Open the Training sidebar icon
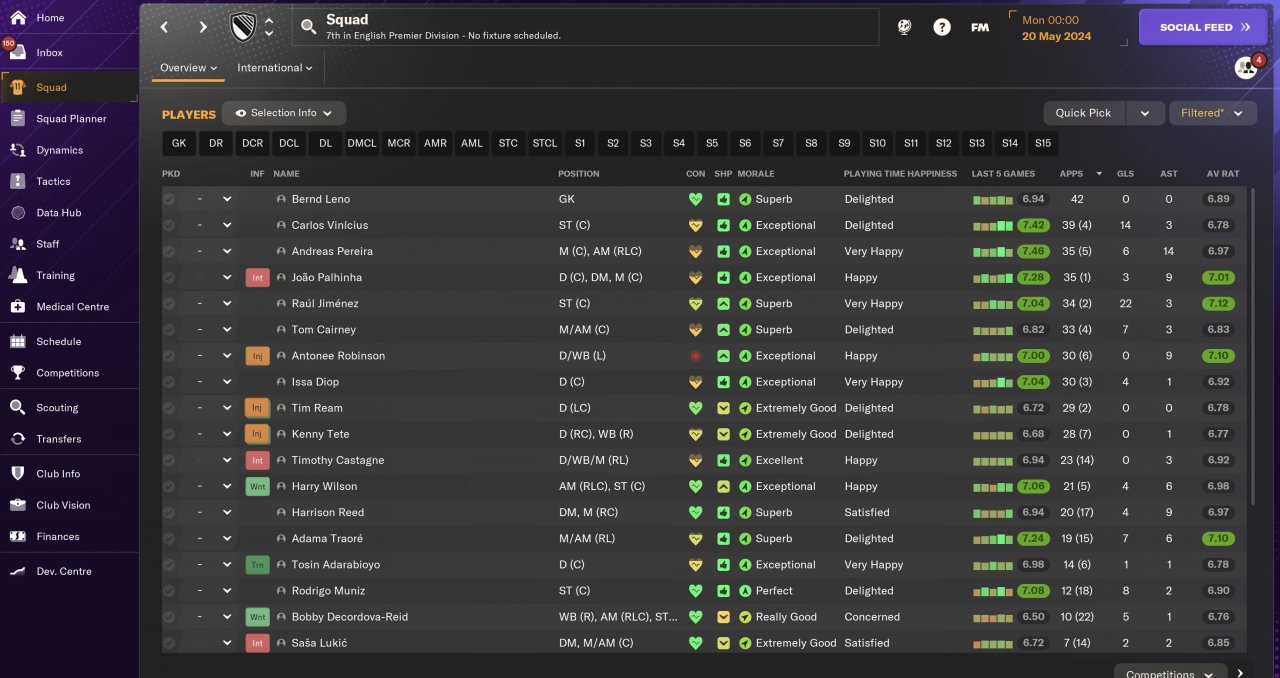1280x678 pixels. [18, 275]
